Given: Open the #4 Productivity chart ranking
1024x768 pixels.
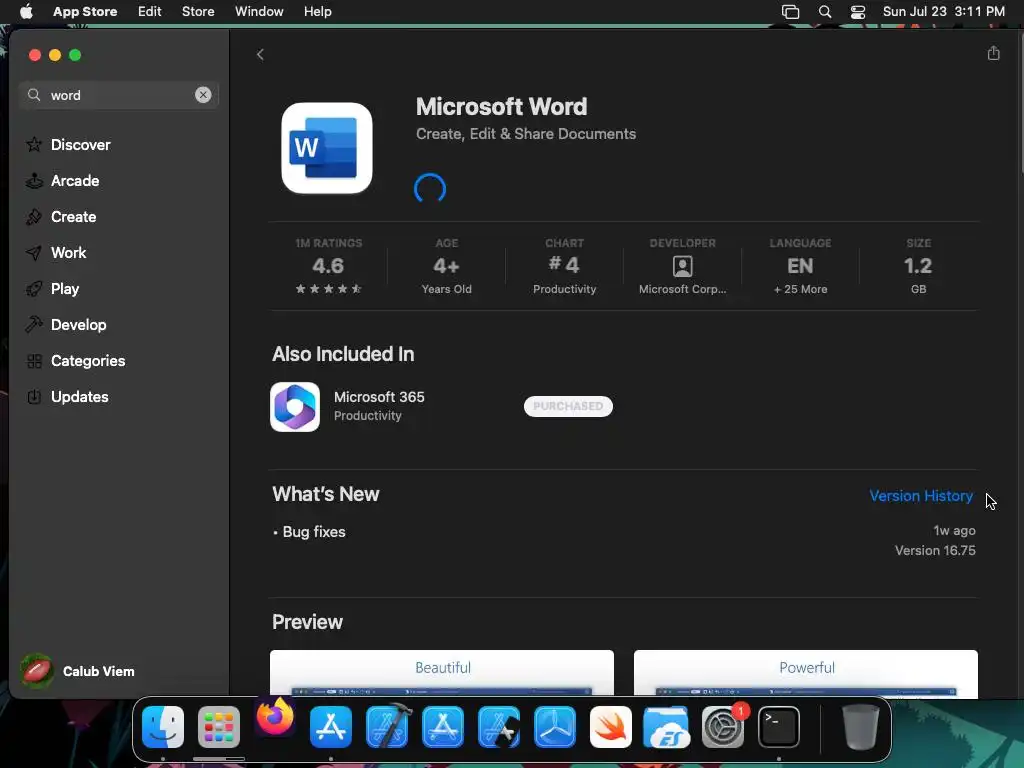Looking at the screenshot, I should click(564, 268).
